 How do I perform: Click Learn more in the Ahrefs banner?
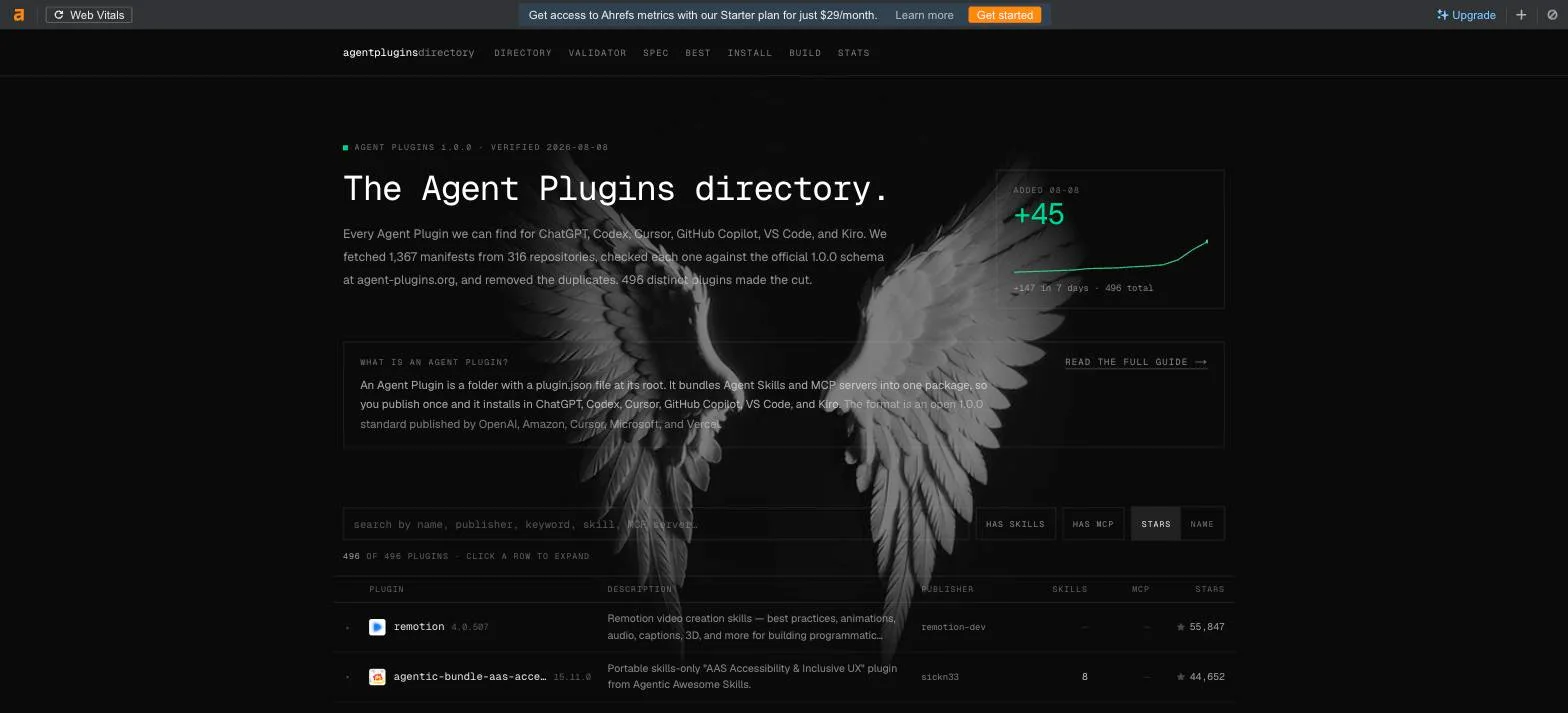(924, 15)
